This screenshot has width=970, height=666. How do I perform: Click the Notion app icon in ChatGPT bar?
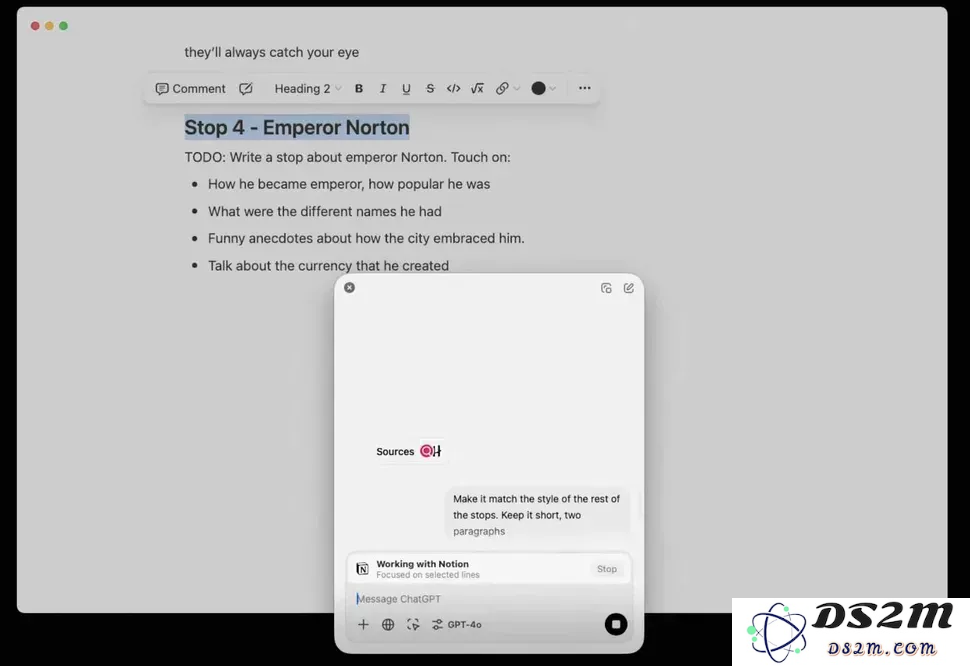(363, 568)
